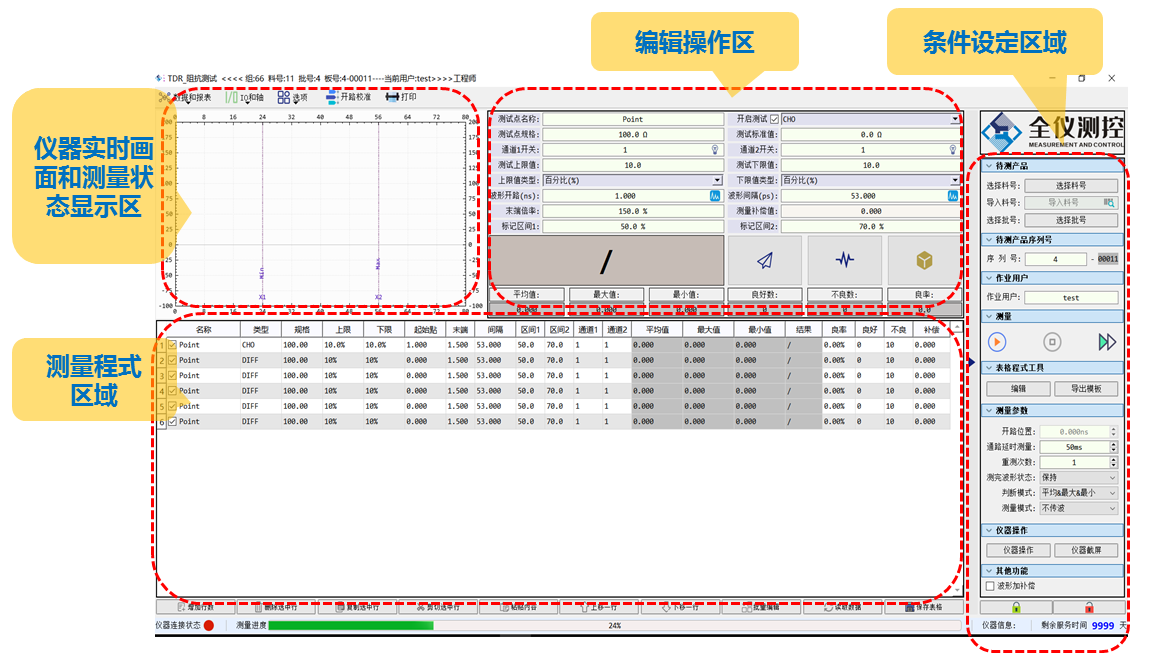Click the 通道1开关 light bulb icon
Image resolution: width=1155 pixels, height=656 pixels.
(715, 150)
